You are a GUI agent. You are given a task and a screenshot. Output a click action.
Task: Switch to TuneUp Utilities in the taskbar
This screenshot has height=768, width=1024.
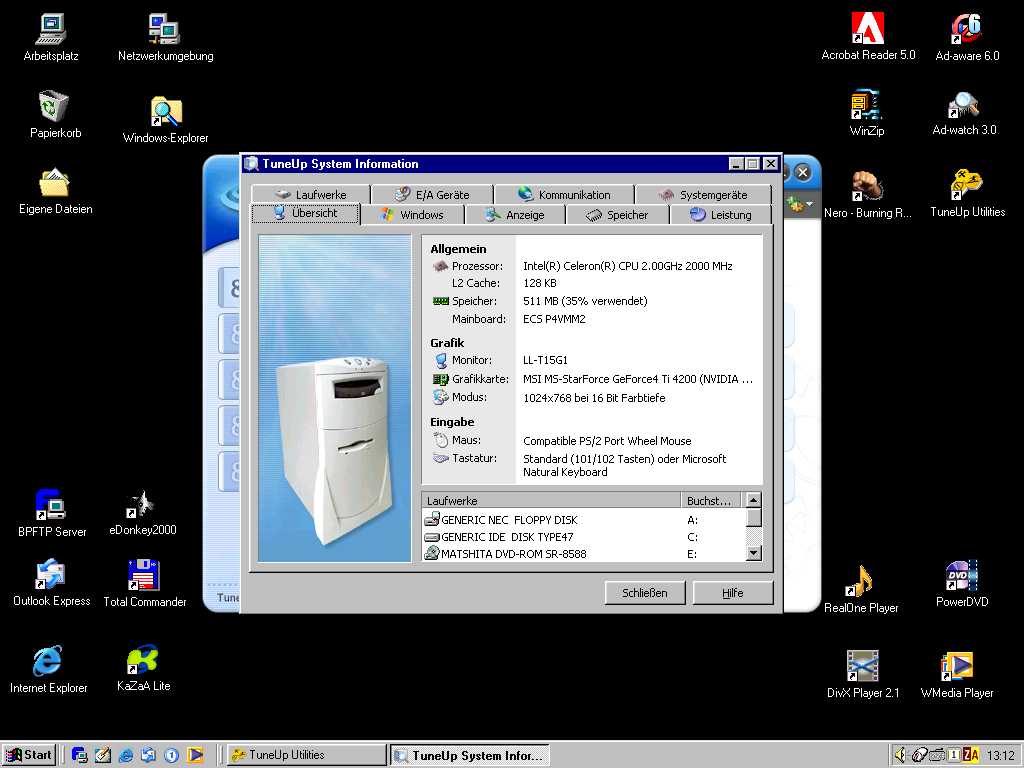[306, 755]
